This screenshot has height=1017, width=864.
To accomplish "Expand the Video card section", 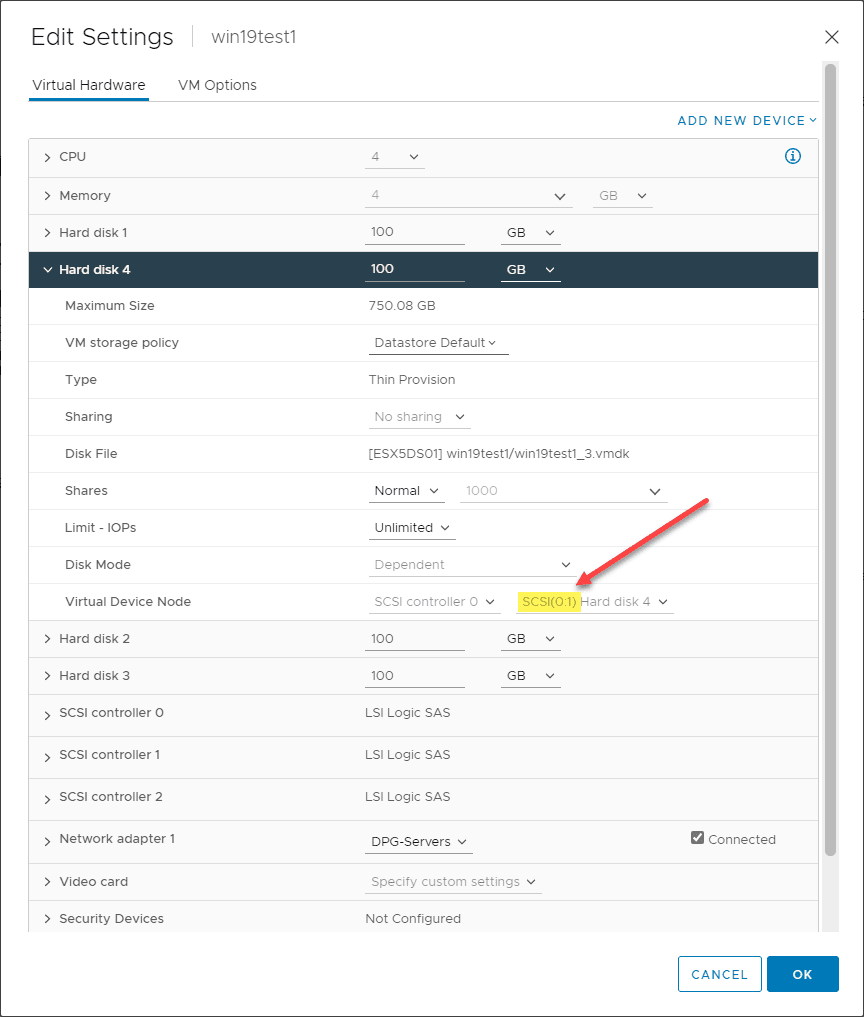I will point(47,882).
